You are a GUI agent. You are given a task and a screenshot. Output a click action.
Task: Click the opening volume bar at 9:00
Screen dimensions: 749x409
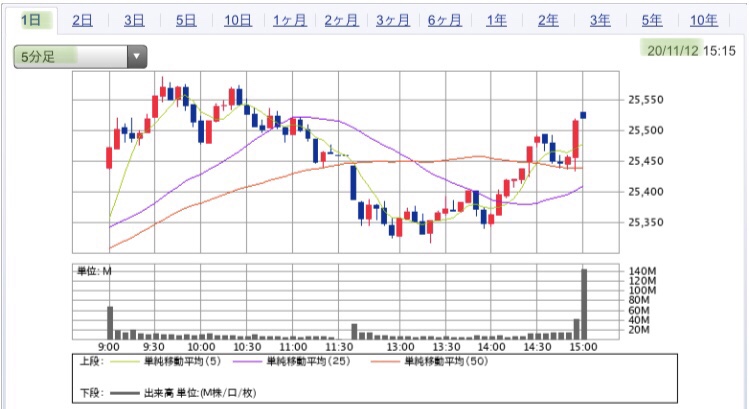click(110, 323)
